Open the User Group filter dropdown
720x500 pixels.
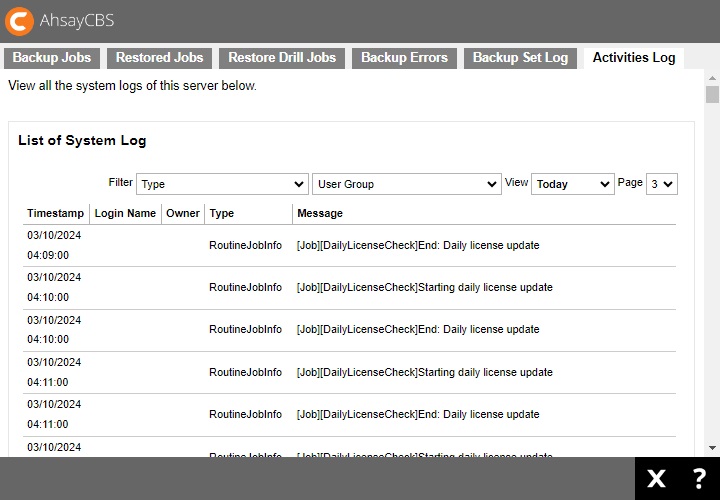(x=406, y=185)
